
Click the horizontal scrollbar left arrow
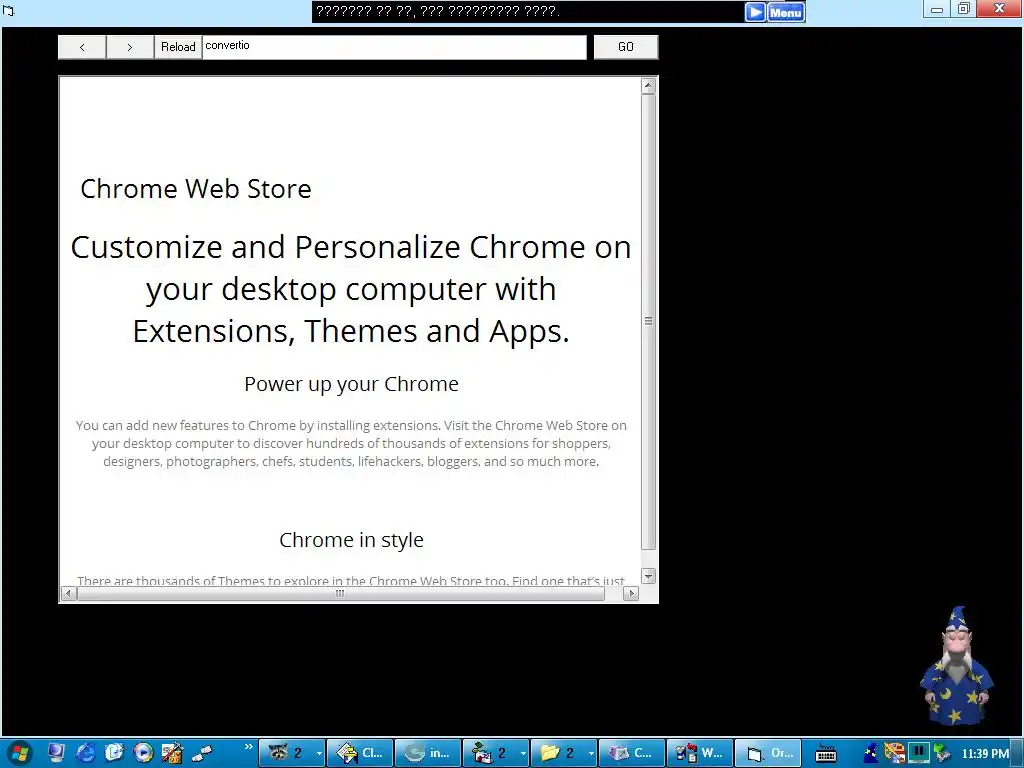(69, 594)
